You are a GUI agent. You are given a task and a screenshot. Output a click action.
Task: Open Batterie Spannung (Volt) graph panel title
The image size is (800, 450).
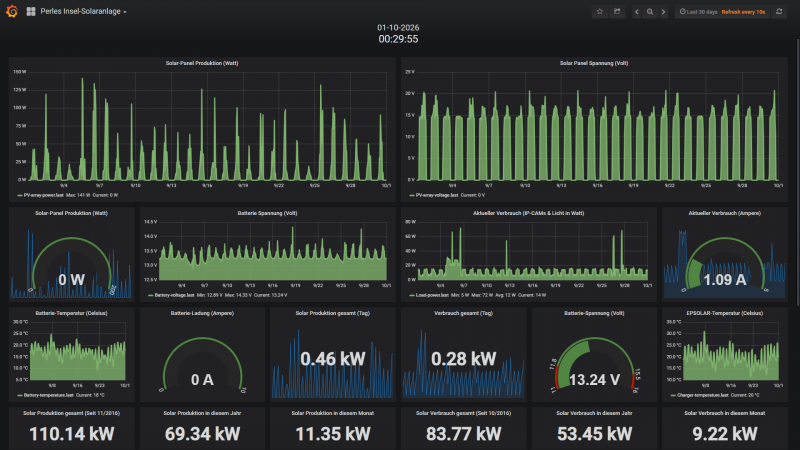point(267,213)
